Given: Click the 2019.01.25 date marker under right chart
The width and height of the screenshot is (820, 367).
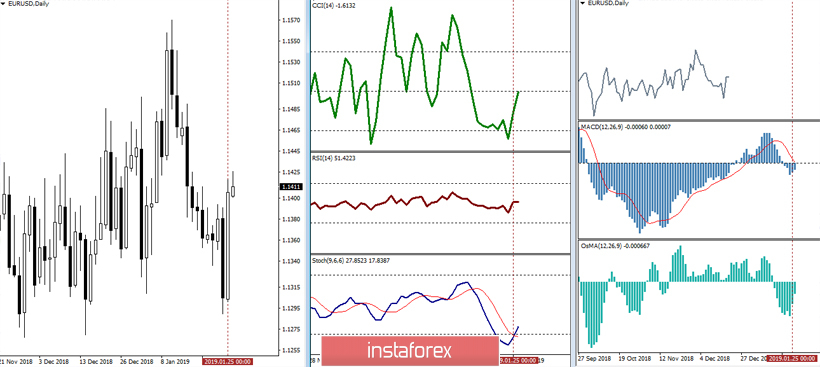Looking at the screenshot, I should pos(792,359).
